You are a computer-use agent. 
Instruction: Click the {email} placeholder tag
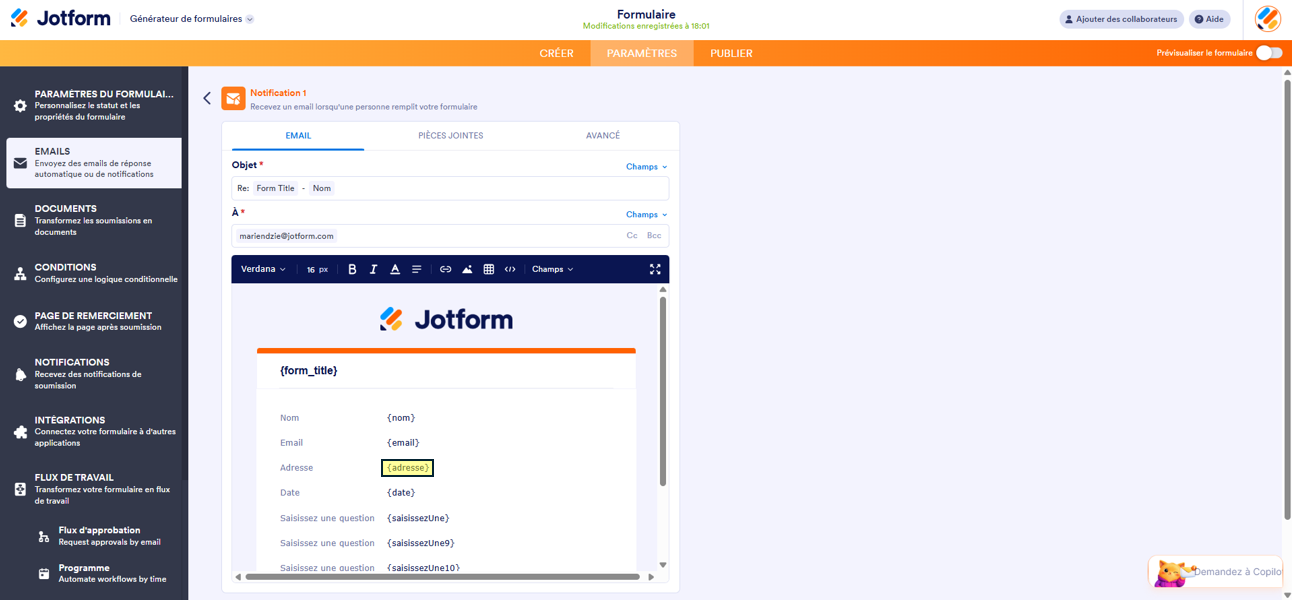403,443
